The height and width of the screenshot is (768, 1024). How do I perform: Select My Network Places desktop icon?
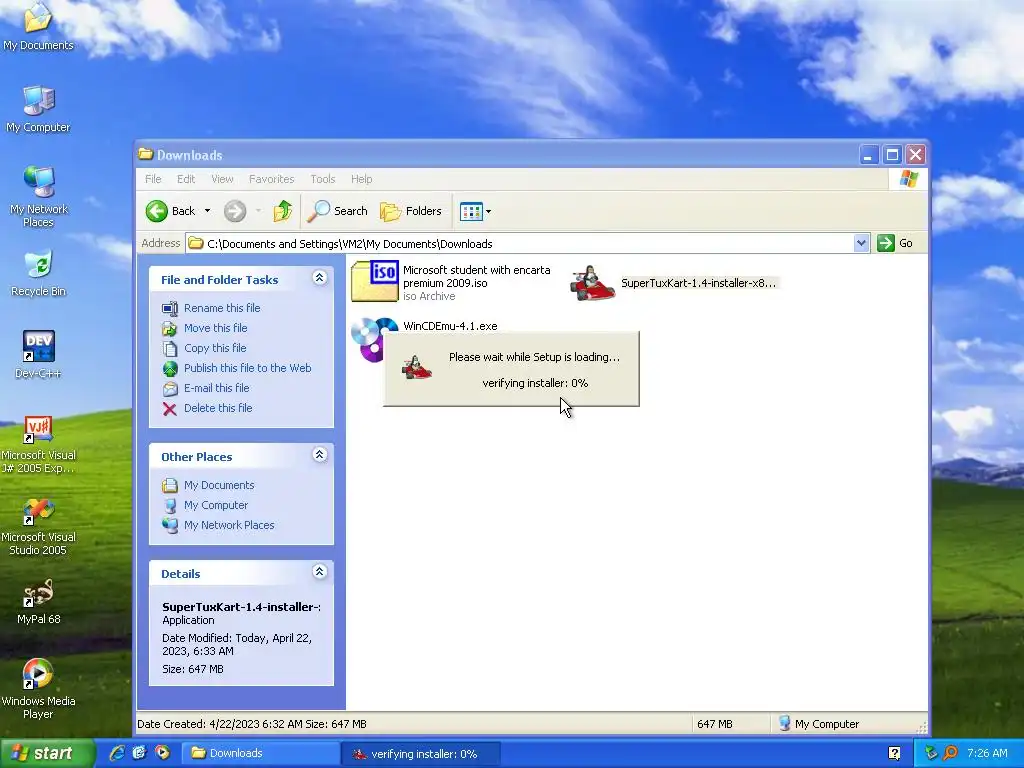38,196
